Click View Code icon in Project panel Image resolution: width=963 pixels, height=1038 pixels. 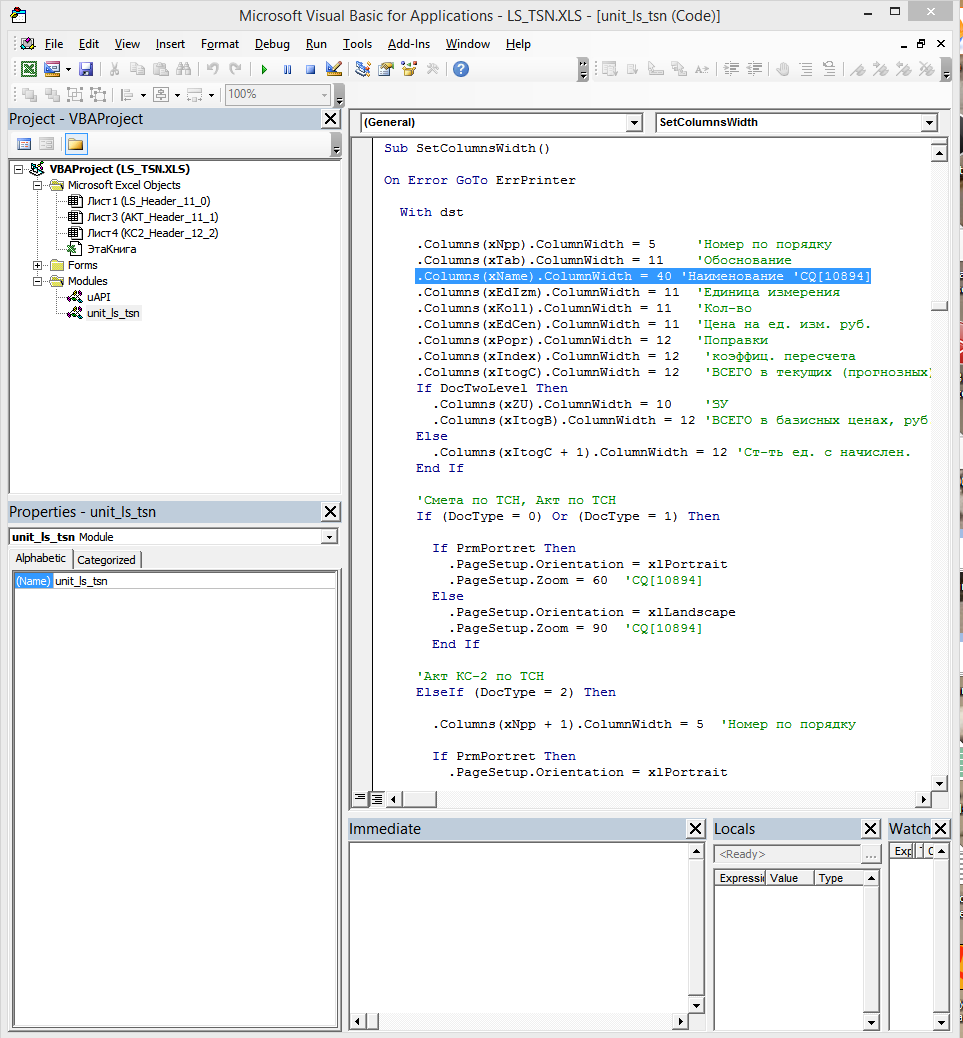point(24,144)
